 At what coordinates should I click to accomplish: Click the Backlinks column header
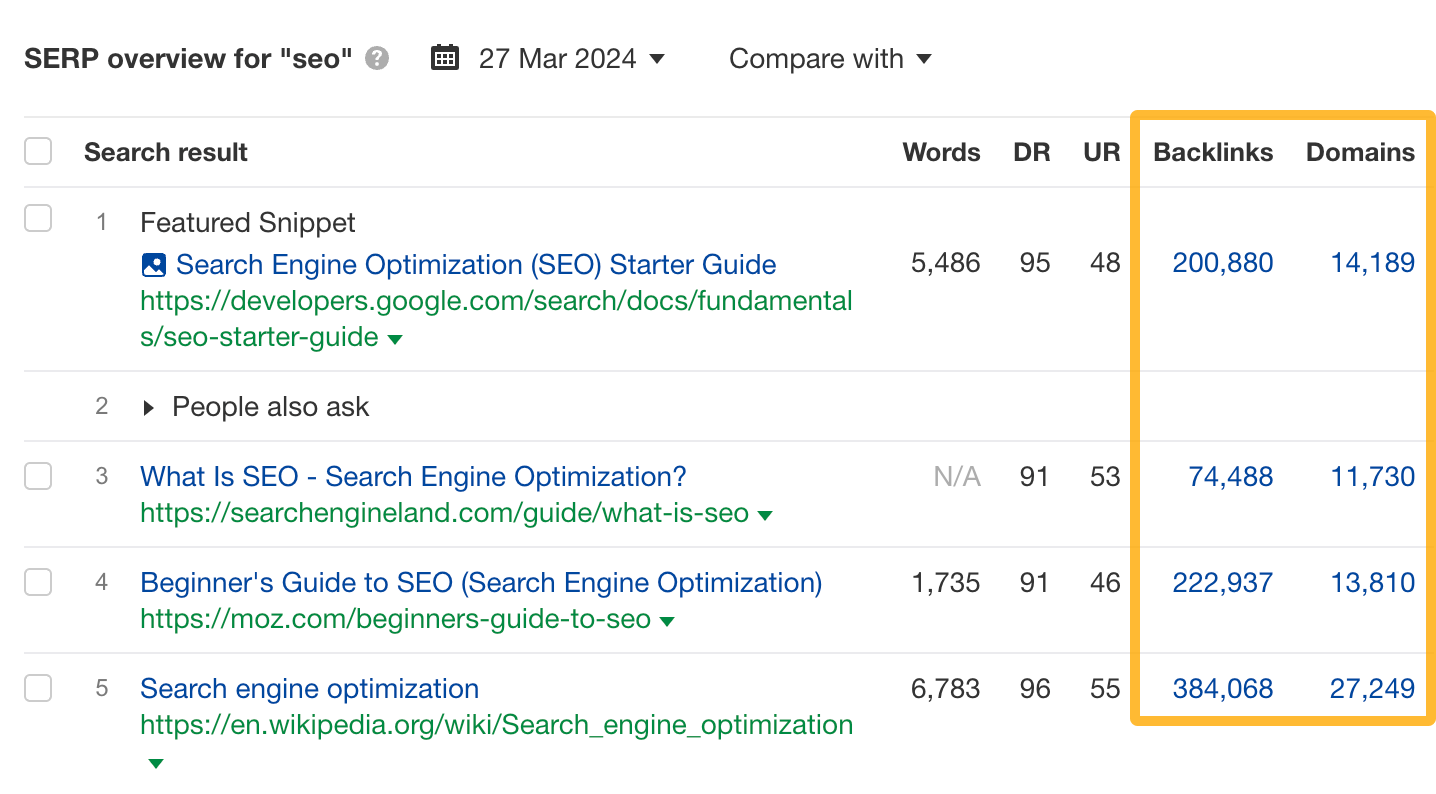pos(1212,152)
